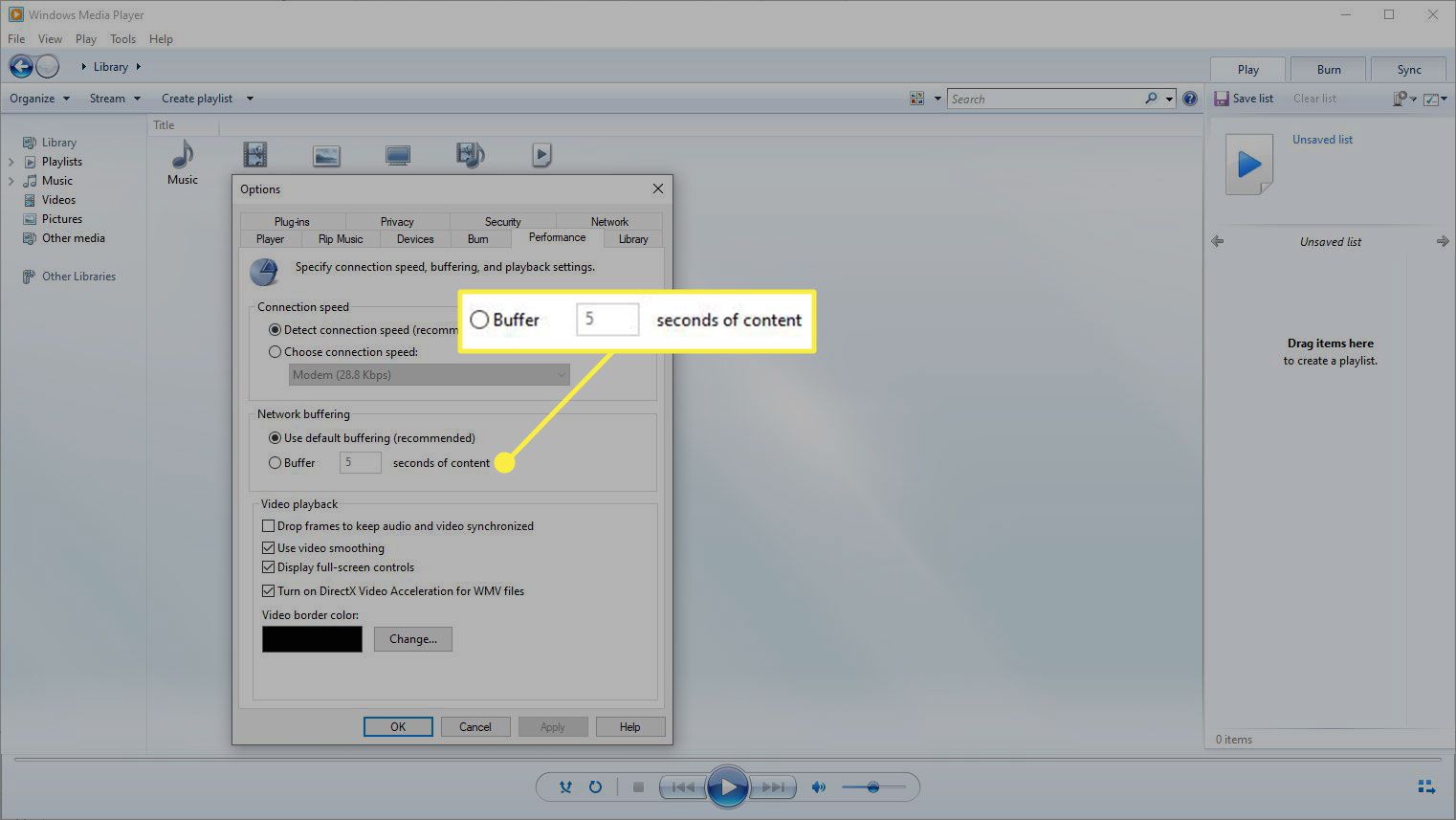The width and height of the screenshot is (1456, 820).
Task: Switch to the Burn tab pane
Action: [x=1329, y=69]
